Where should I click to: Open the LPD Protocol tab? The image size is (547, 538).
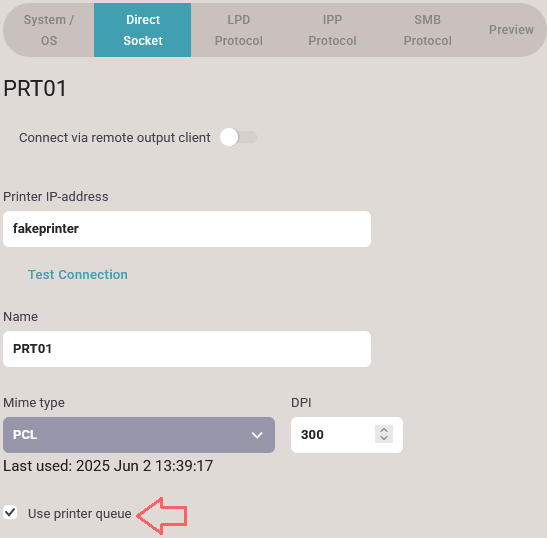pos(239,30)
